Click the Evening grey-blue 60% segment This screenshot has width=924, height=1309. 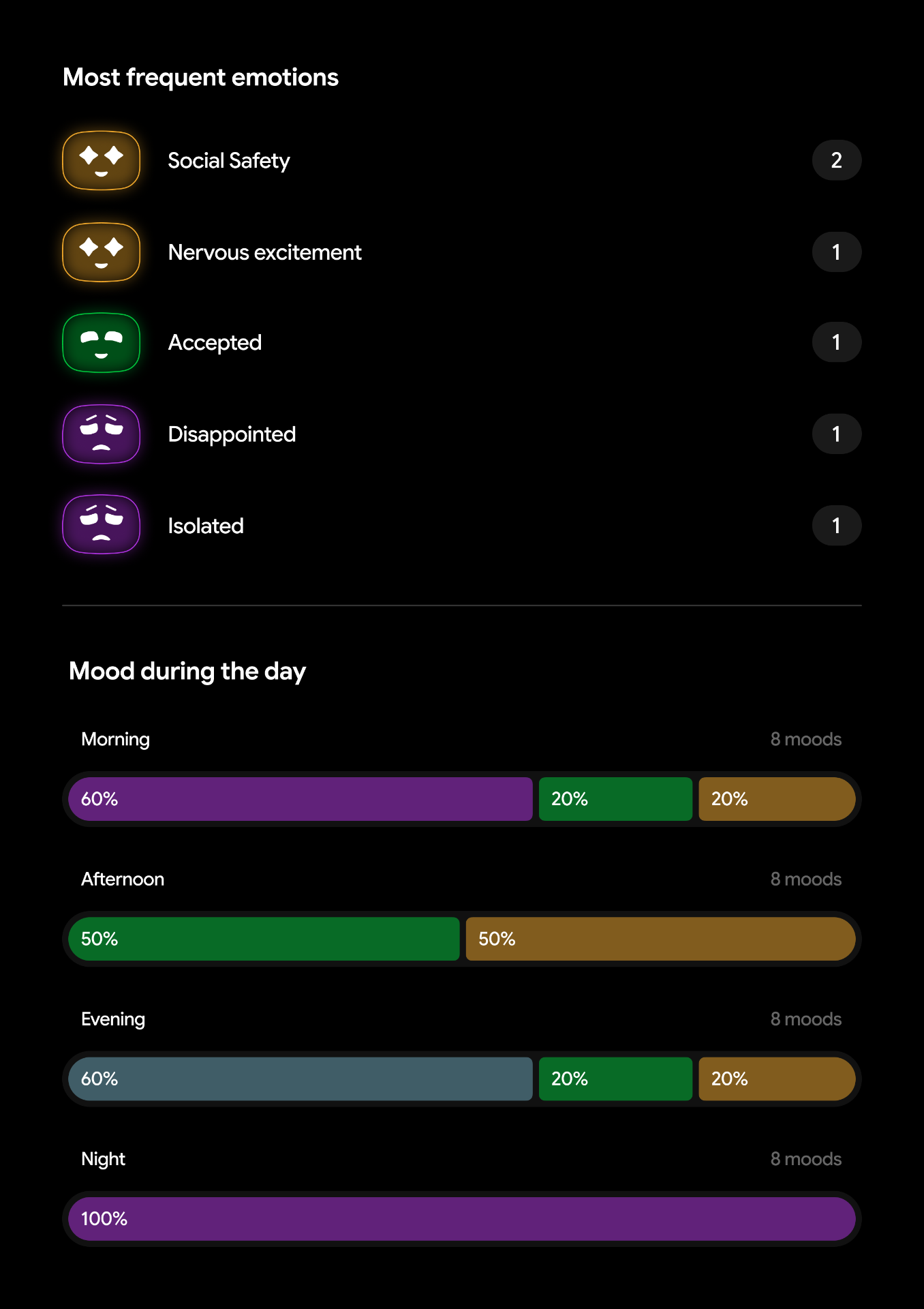coord(301,1079)
